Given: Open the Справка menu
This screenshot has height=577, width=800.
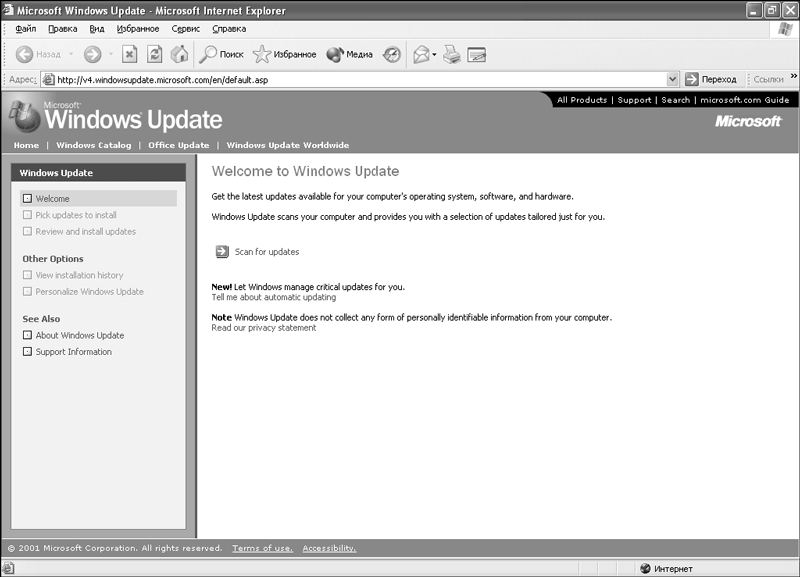Looking at the screenshot, I should 229,29.
